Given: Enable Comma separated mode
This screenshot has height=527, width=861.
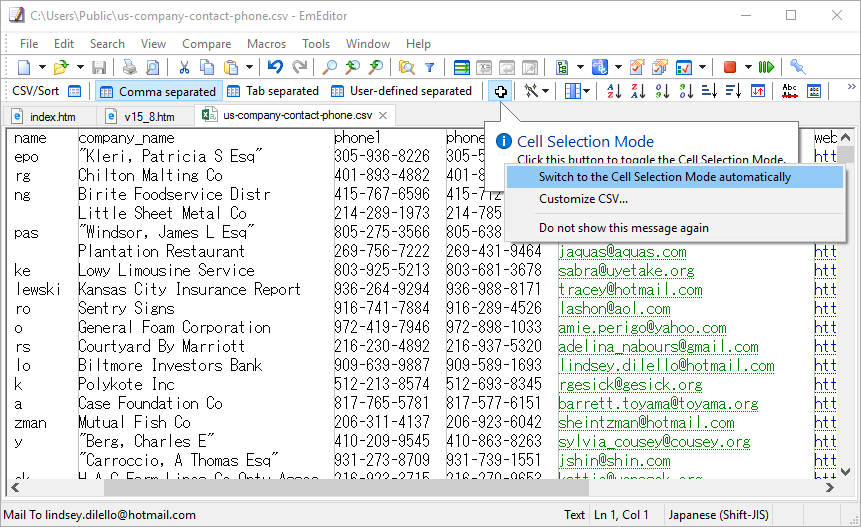Looking at the screenshot, I should 159,91.
